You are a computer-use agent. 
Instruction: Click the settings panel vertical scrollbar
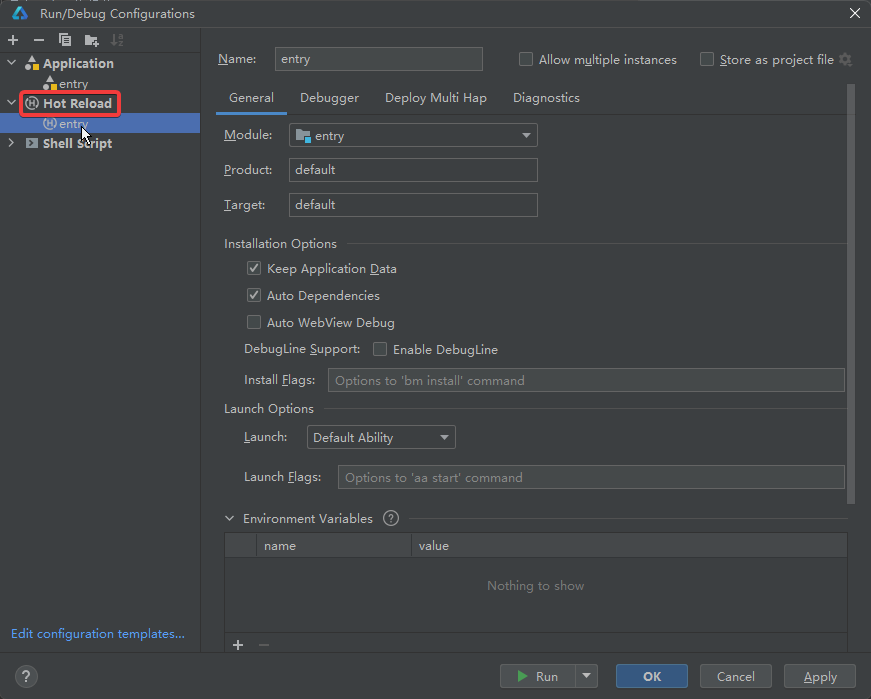850,294
